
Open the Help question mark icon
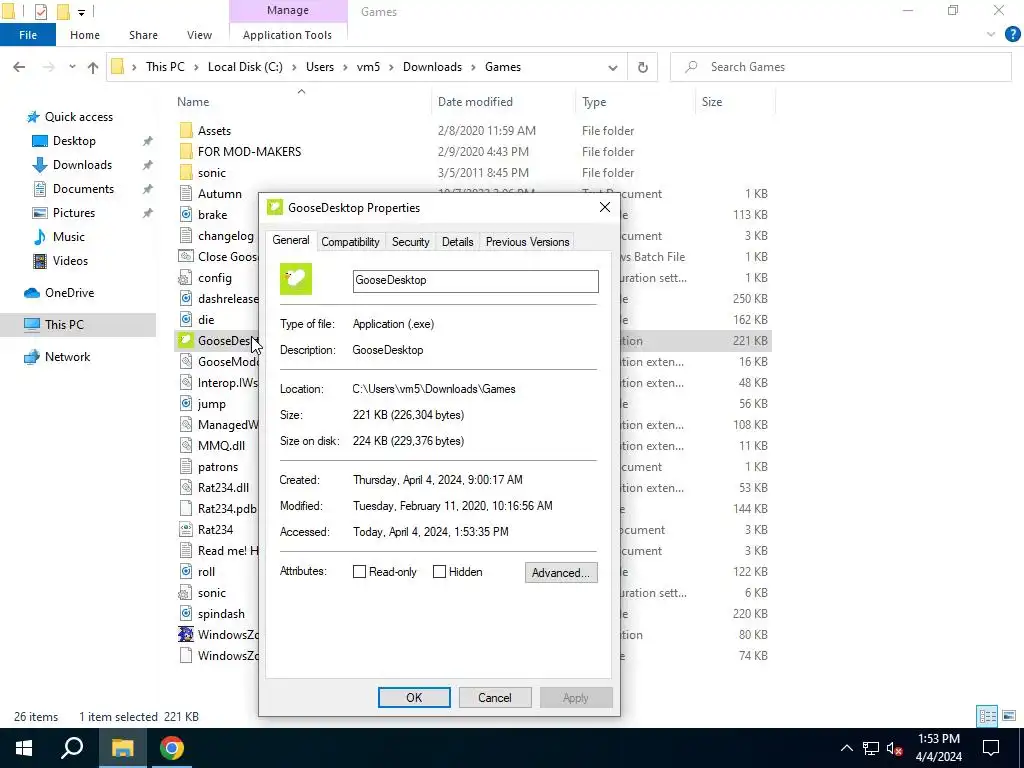[x=1012, y=35]
